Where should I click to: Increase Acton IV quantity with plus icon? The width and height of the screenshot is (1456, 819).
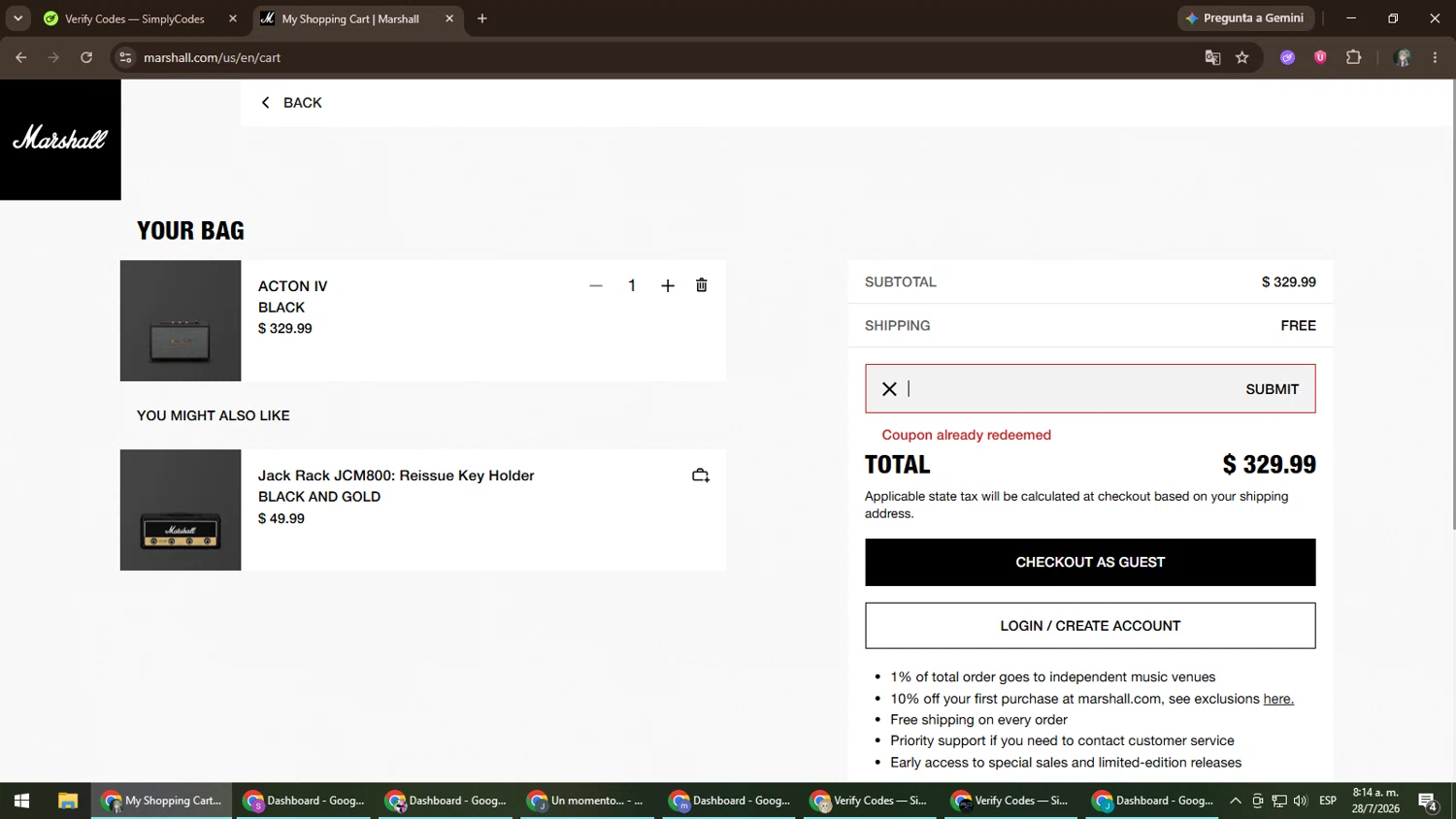click(x=668, y=285)
